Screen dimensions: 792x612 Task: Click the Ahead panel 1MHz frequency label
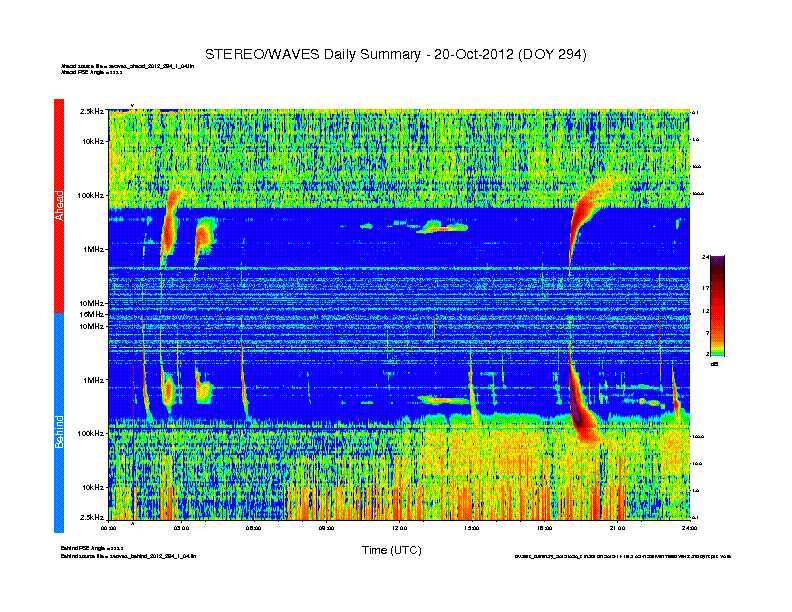(94, 249)
